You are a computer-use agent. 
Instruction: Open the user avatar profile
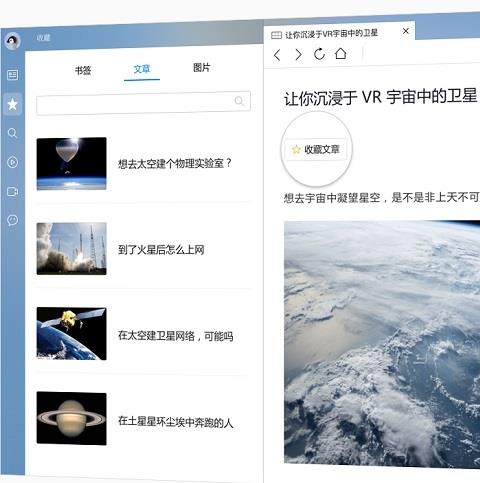(x=13, y=41)
